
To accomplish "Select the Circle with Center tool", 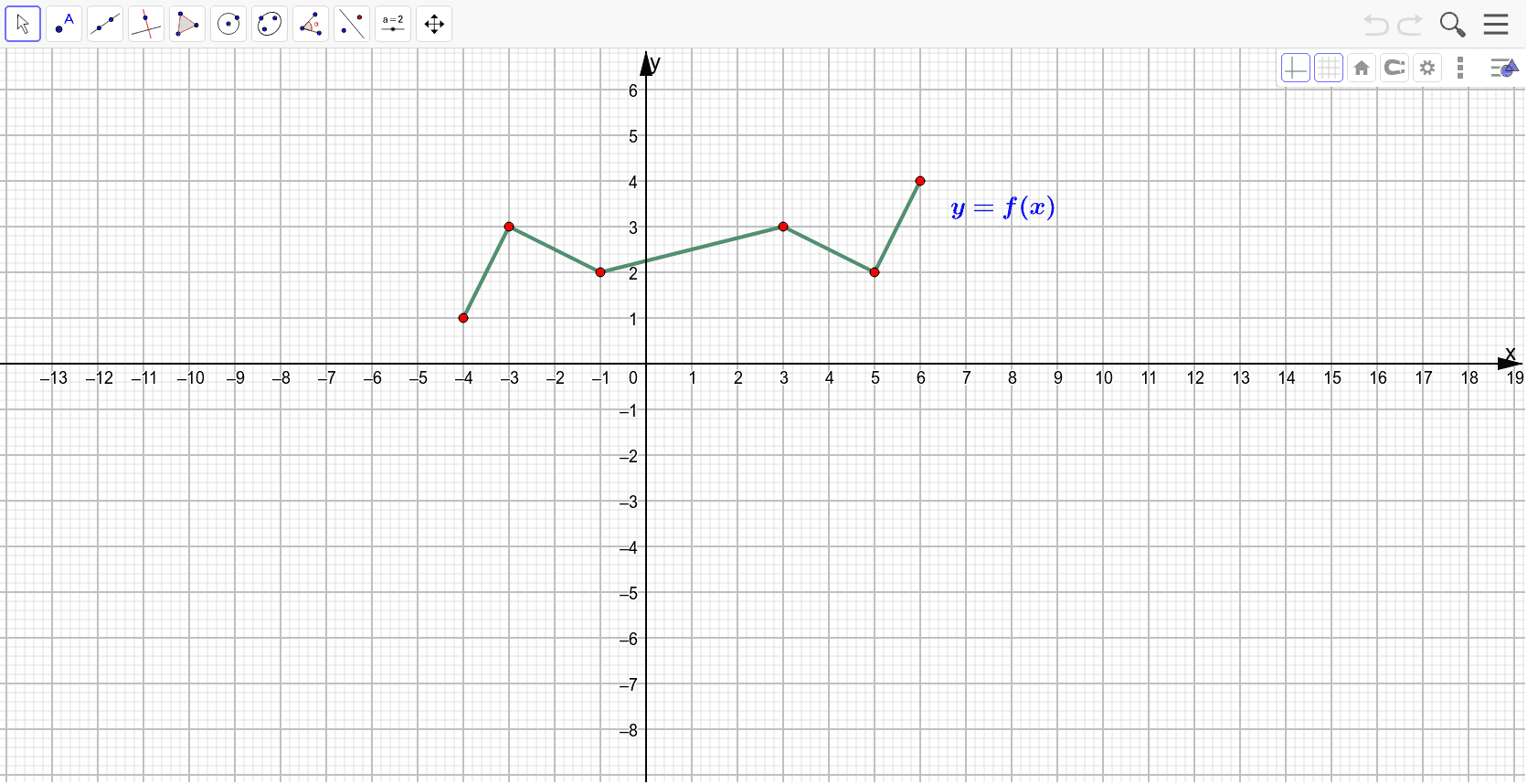I will coord(228,24).
